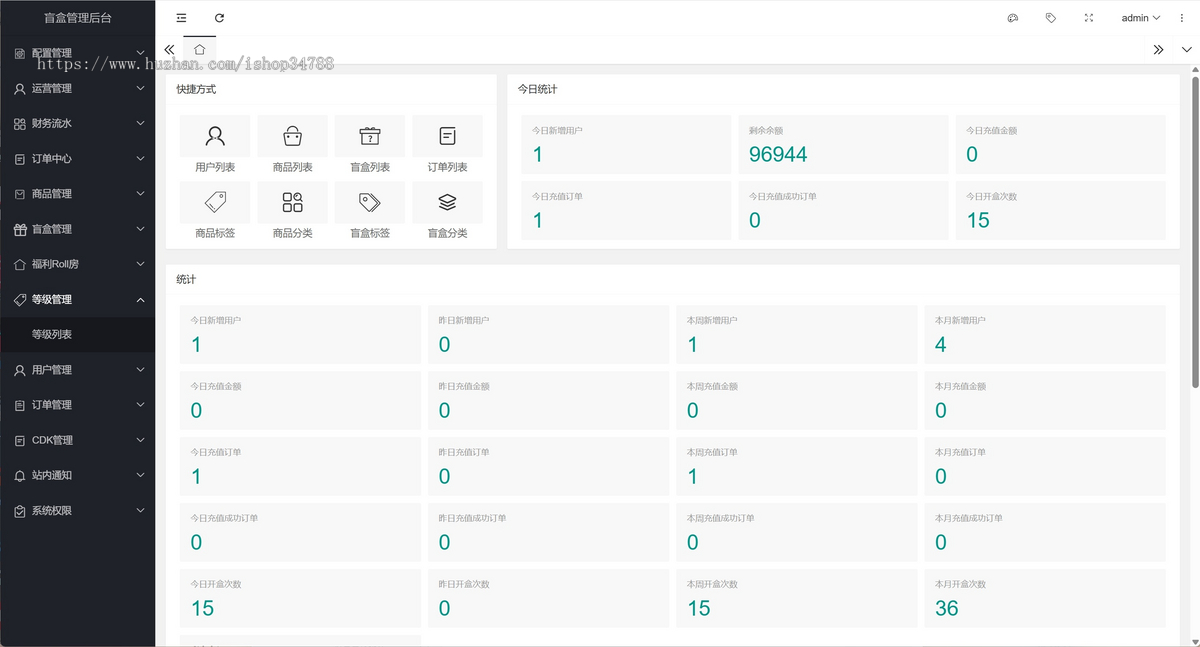Open the 盲盒分类 layers shortcut icon
The height and width of the screenshot is (647, 1200).
[x=447, y=202]
